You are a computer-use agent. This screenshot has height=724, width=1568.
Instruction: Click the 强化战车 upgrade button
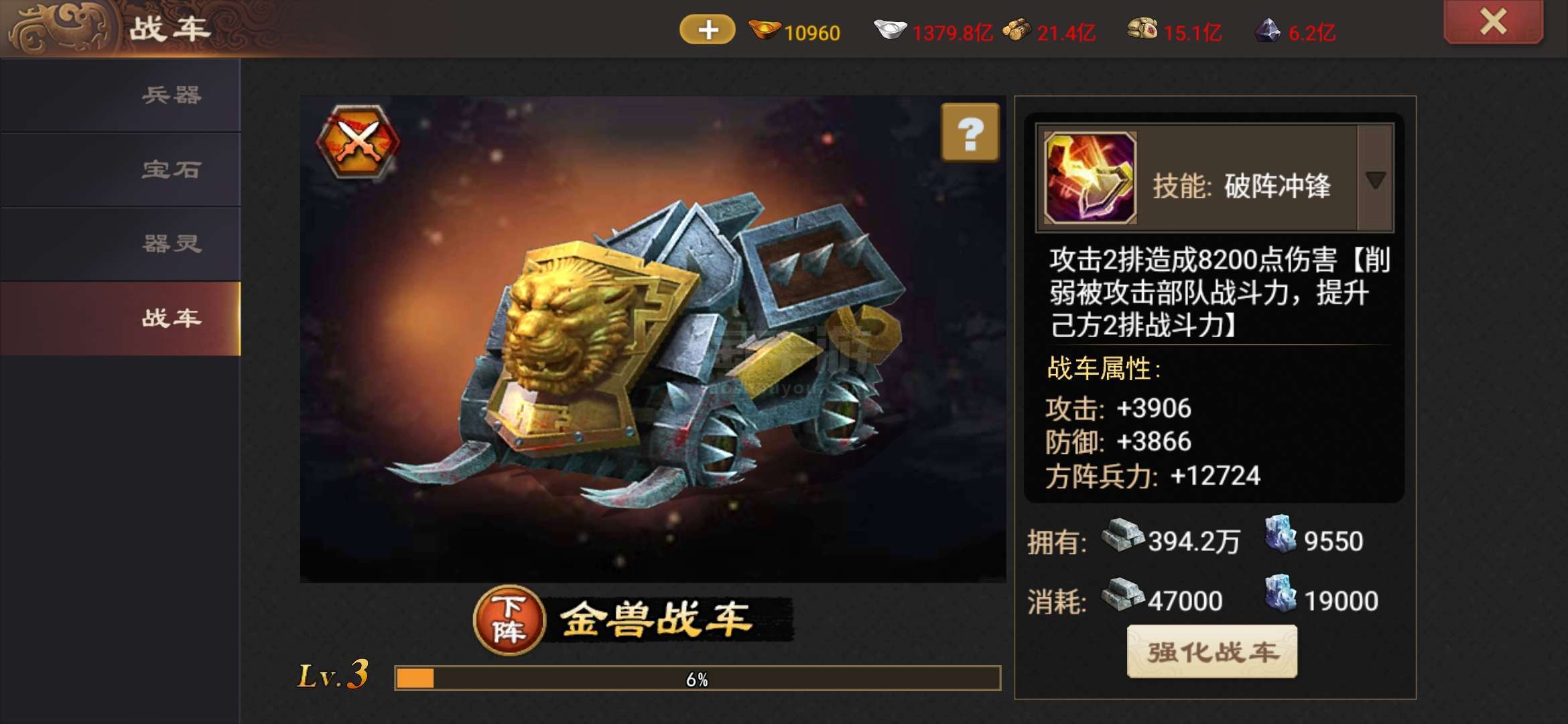(1212, 652)
